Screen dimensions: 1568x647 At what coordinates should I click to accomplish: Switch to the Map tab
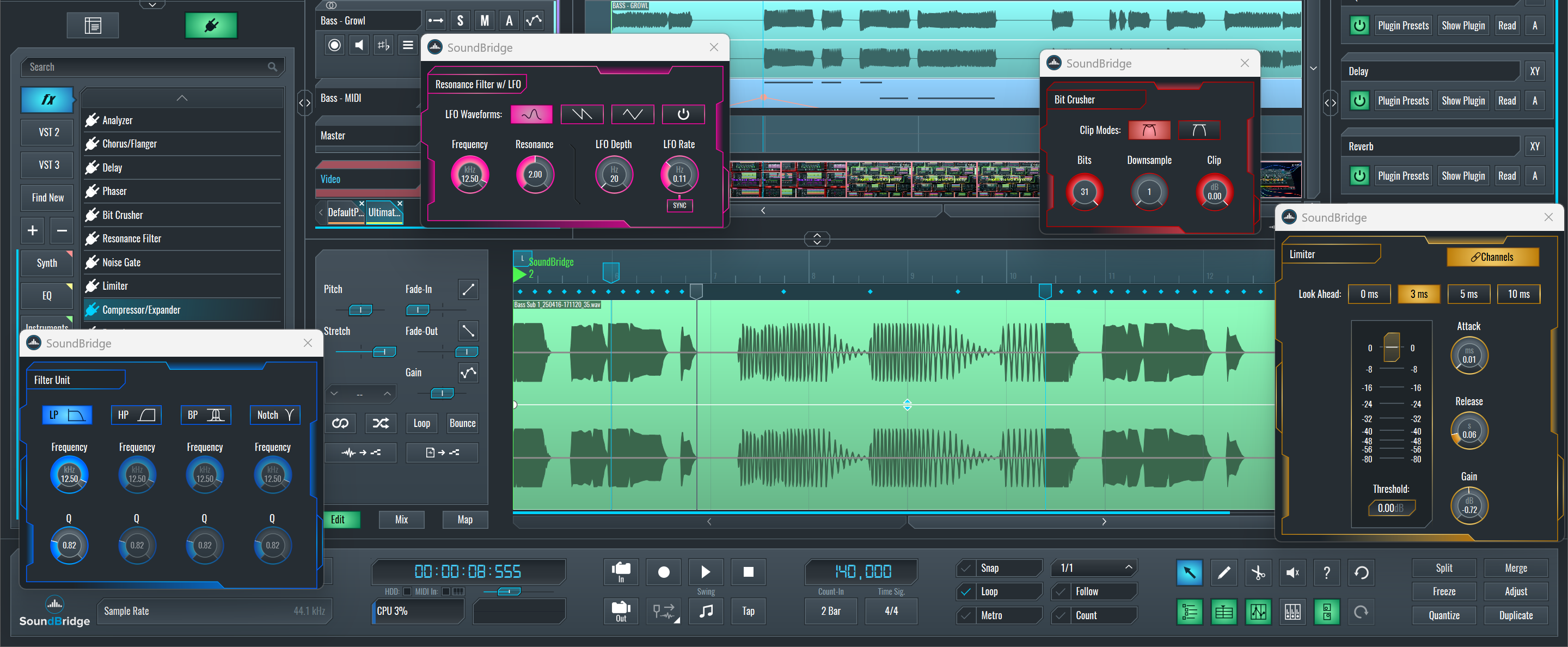coord(465,519)
